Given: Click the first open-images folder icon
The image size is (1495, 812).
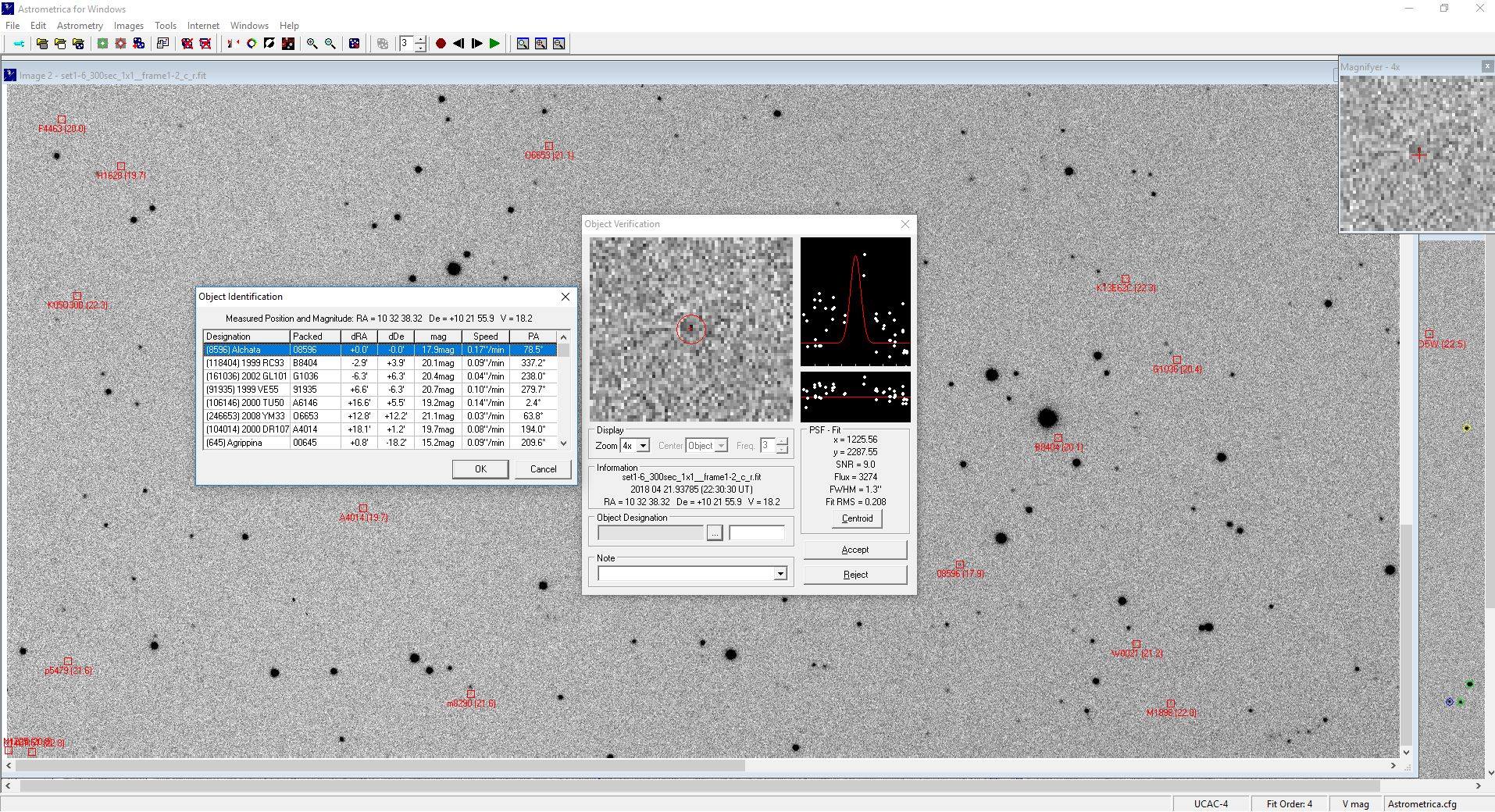Looking at the screenshot, I should [x=42, y=44].
